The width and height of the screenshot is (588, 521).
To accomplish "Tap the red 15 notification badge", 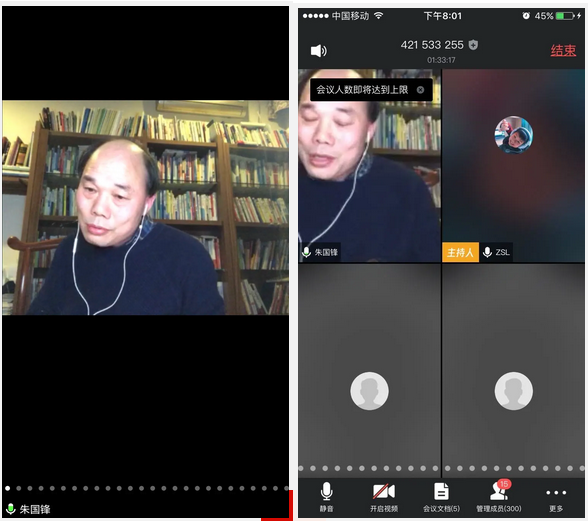I will point(504,484).
